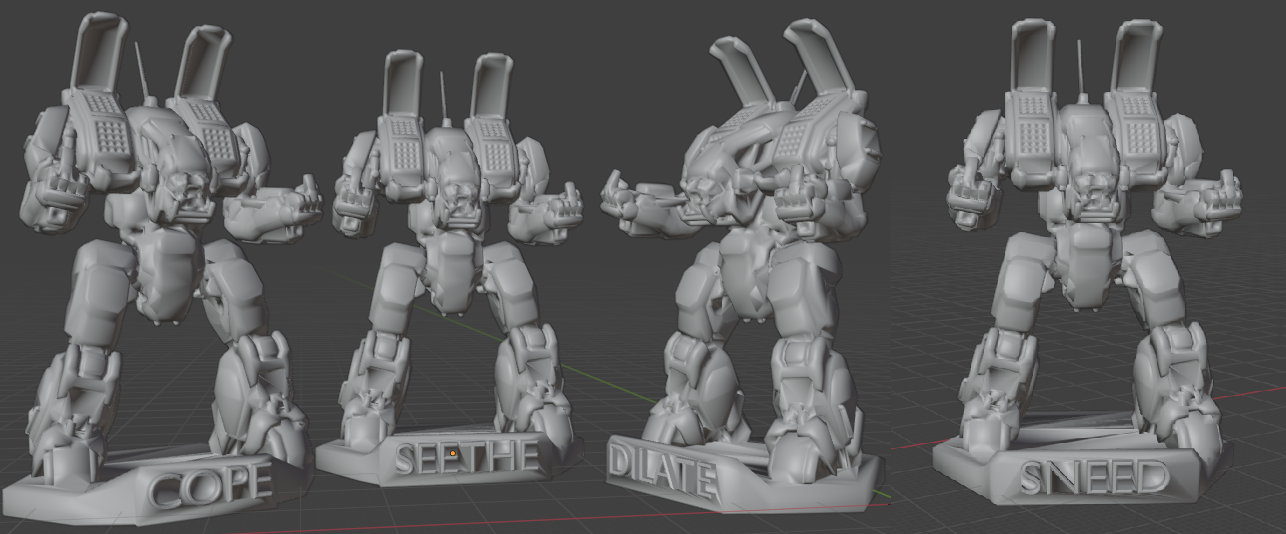
Task: Click the embossed COPE text on base
Action: [210, 486]
